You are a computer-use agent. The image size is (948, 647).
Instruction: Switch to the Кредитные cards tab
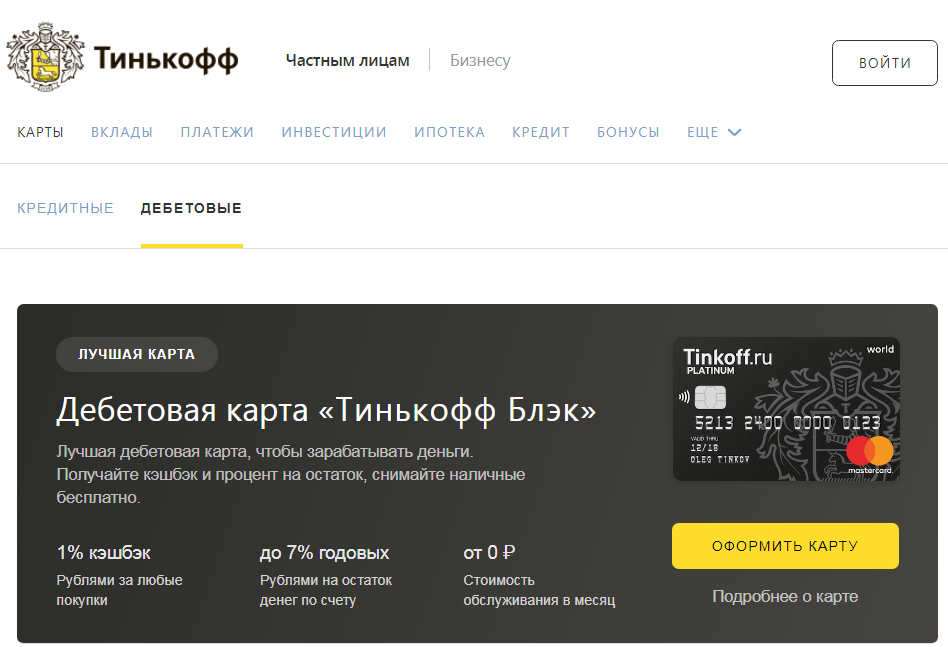coord(65,208)
